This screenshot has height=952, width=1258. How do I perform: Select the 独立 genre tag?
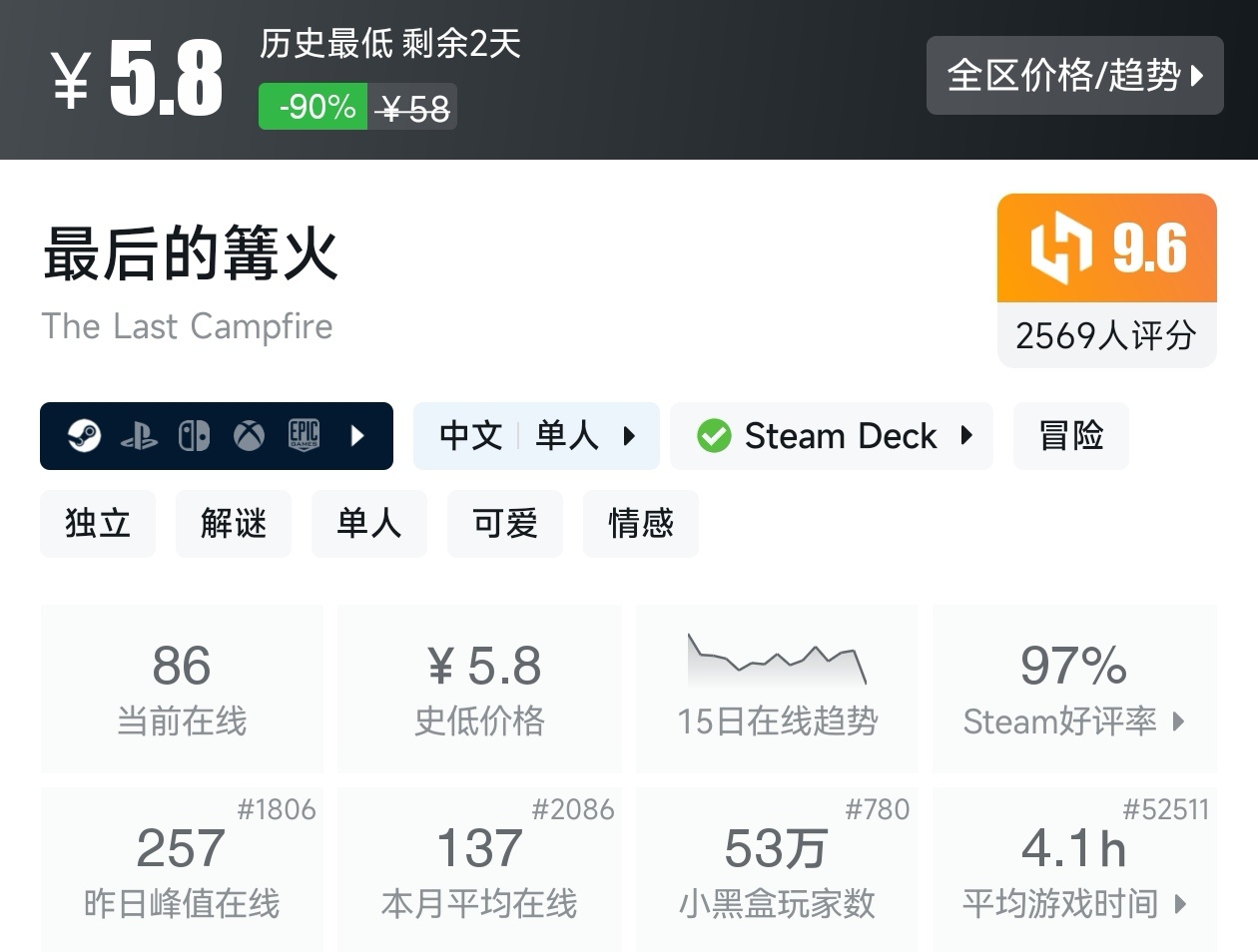[x=98, y=524]
